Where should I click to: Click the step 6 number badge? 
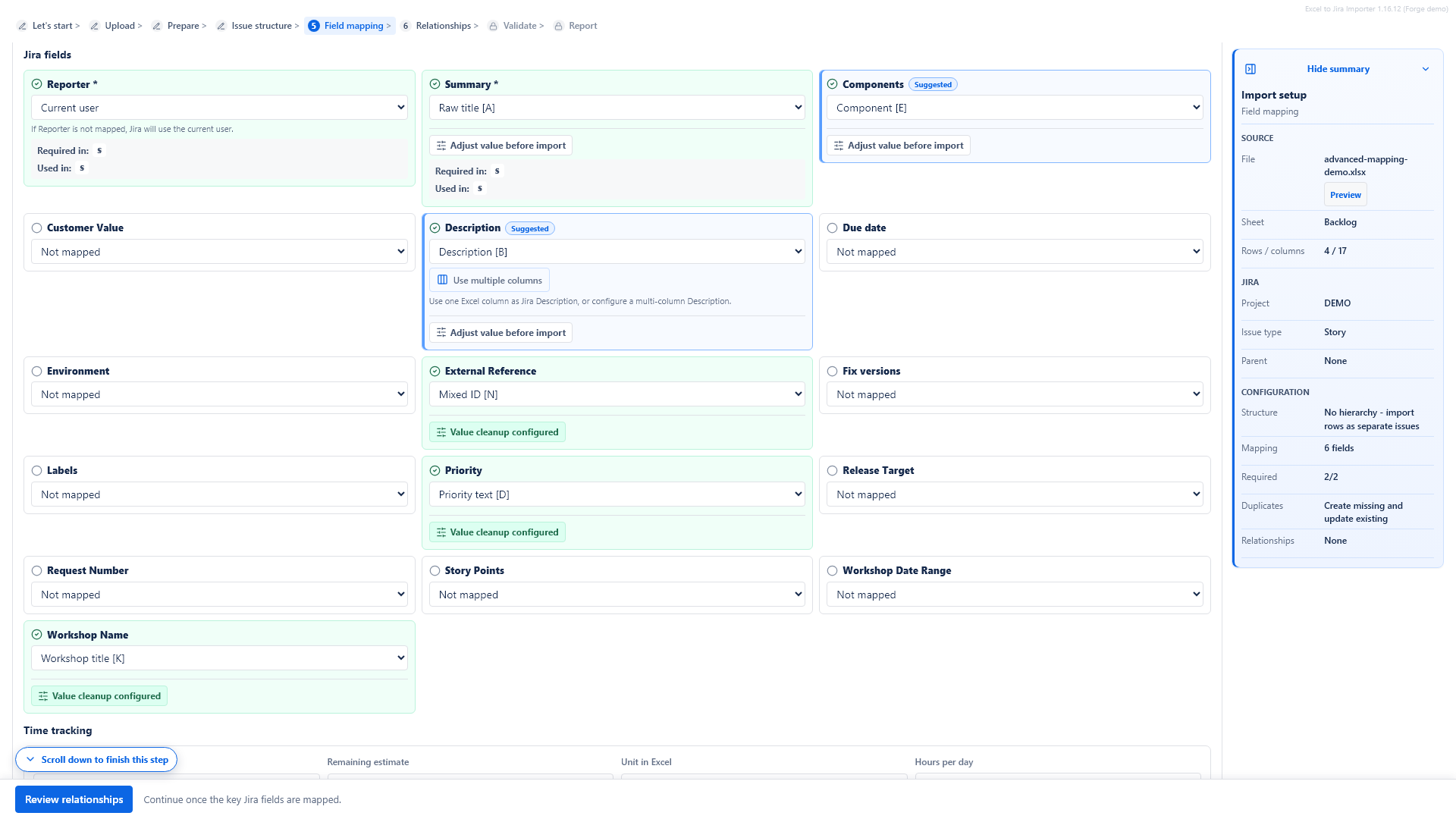(x=406, y=26)
